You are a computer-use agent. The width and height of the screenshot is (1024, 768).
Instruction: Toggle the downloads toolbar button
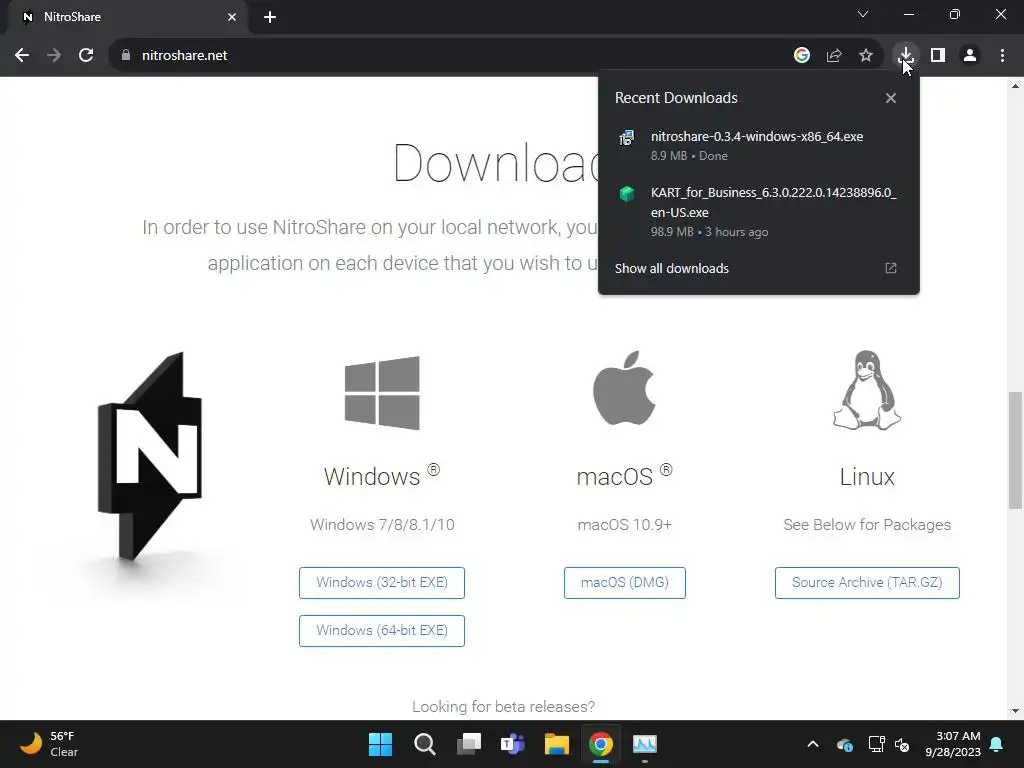pyautogui.click(x=906, y=56)
